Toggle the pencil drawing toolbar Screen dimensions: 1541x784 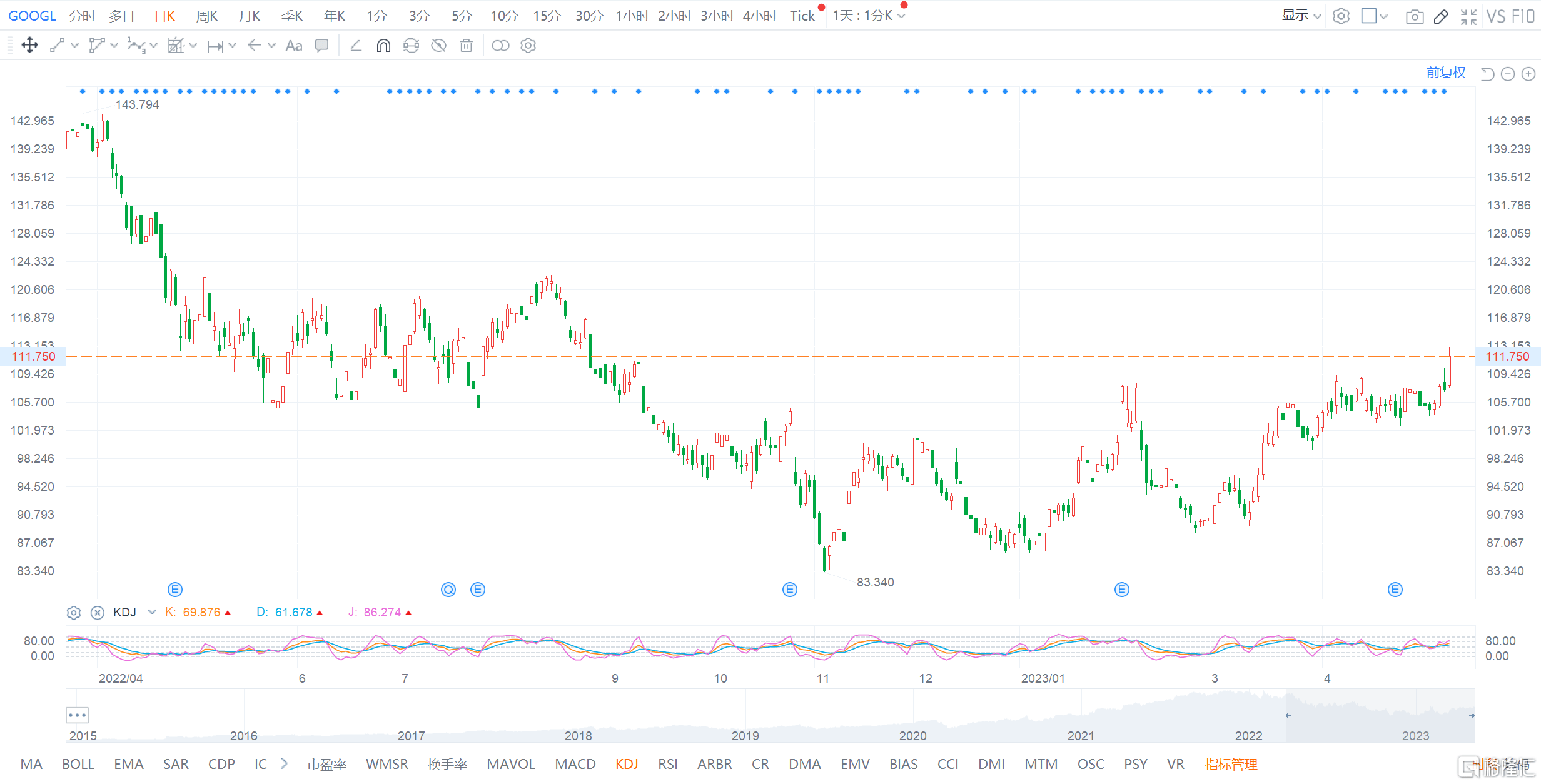pos(1441,16)
